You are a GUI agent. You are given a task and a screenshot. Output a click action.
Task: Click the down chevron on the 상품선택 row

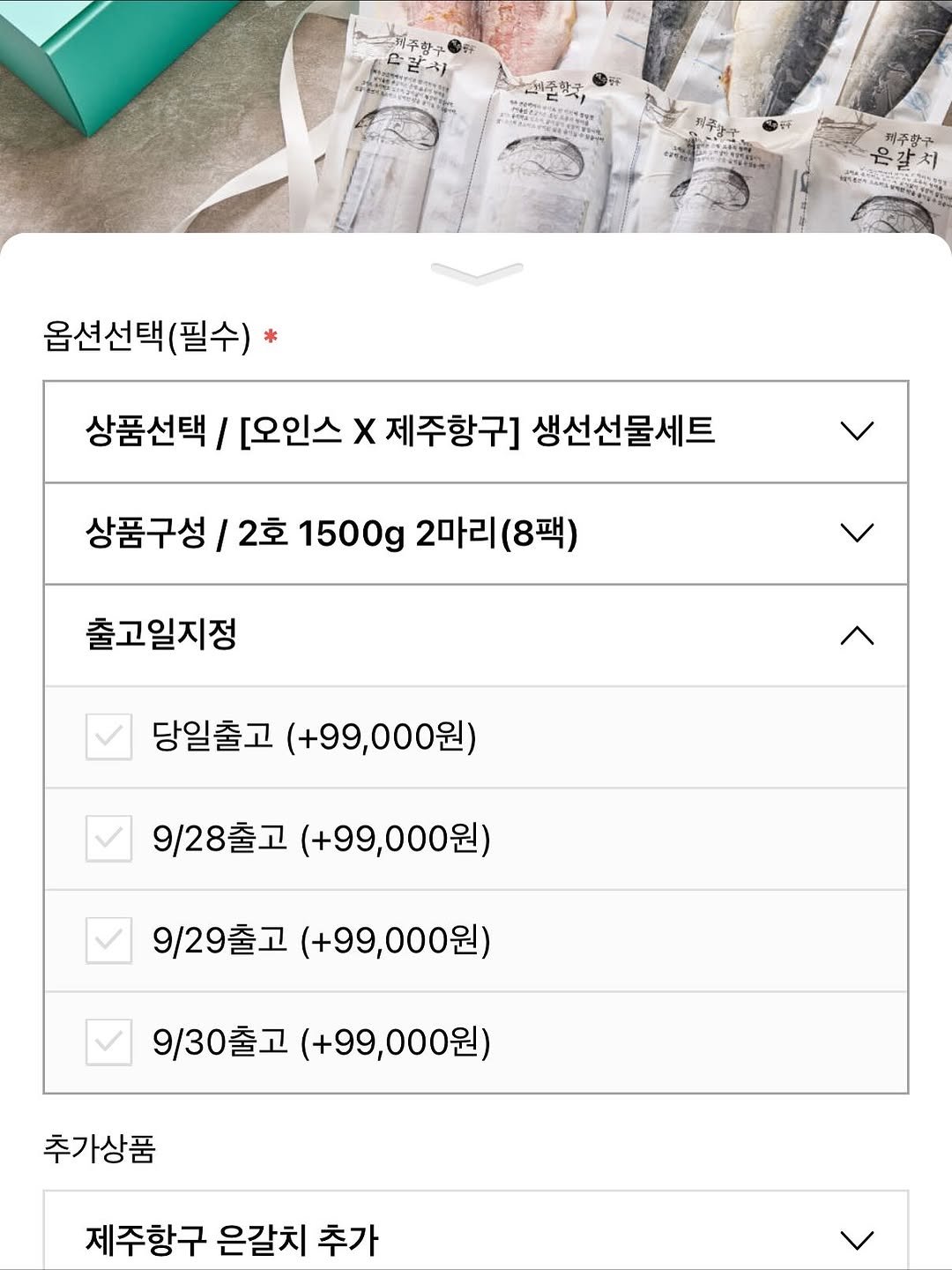tap(857, 431)
